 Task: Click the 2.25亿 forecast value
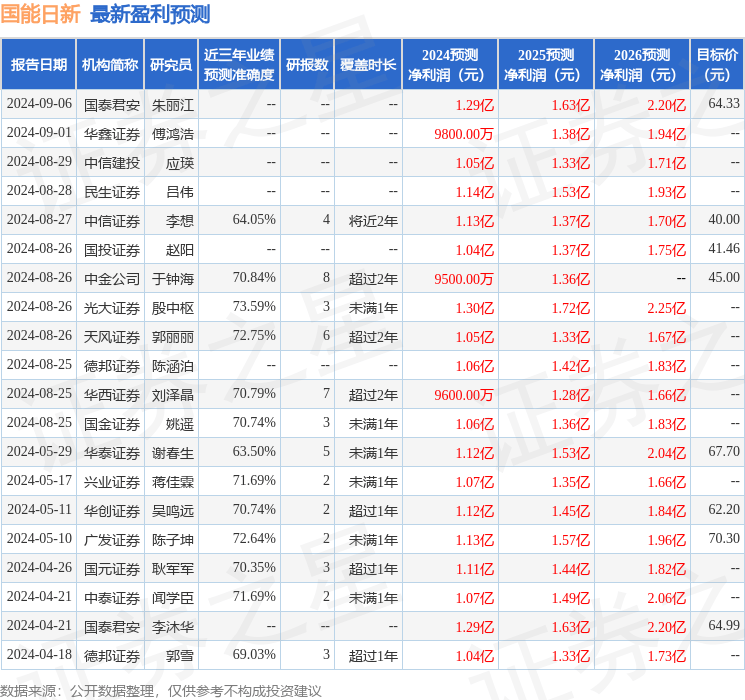(667, 308)
